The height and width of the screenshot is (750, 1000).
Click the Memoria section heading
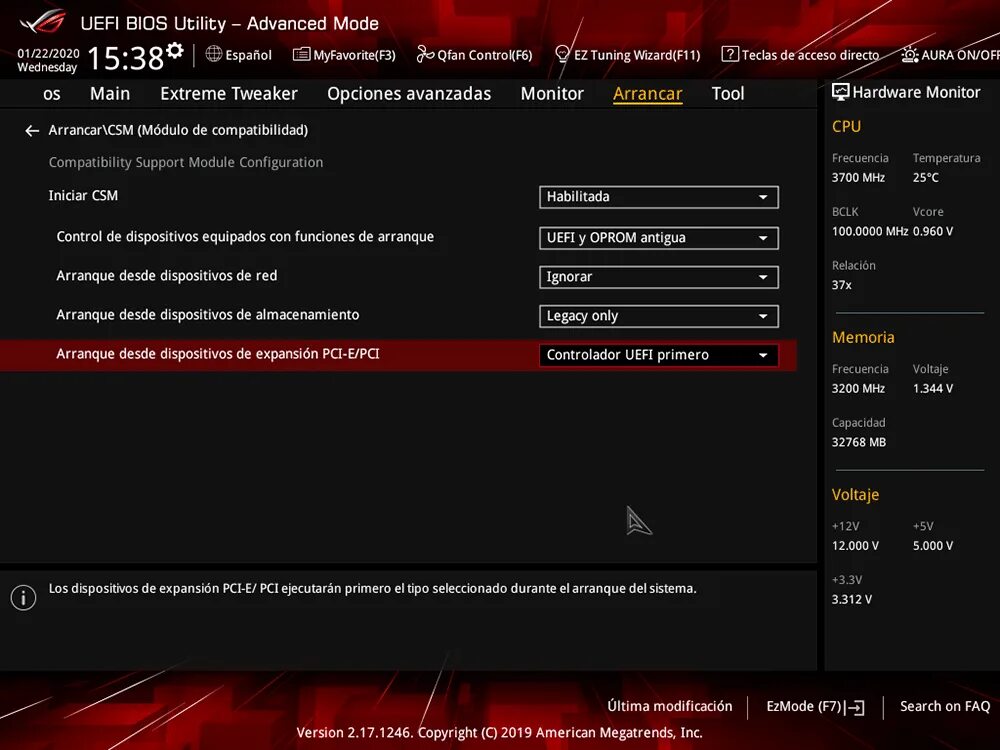pos(863,337)
